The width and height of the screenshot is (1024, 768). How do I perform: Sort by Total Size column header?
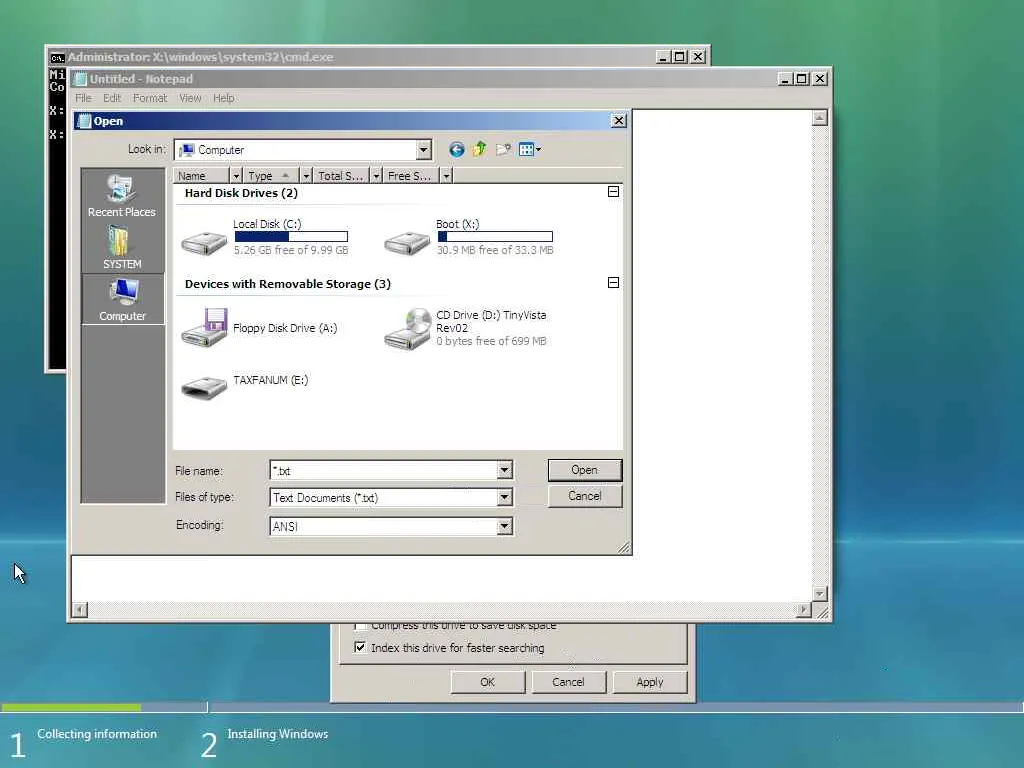(x=341, y=176)
